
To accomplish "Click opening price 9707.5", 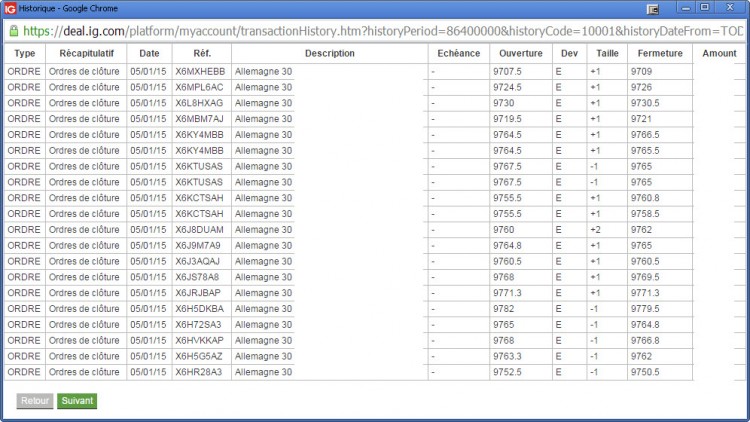I will [507, 72].
